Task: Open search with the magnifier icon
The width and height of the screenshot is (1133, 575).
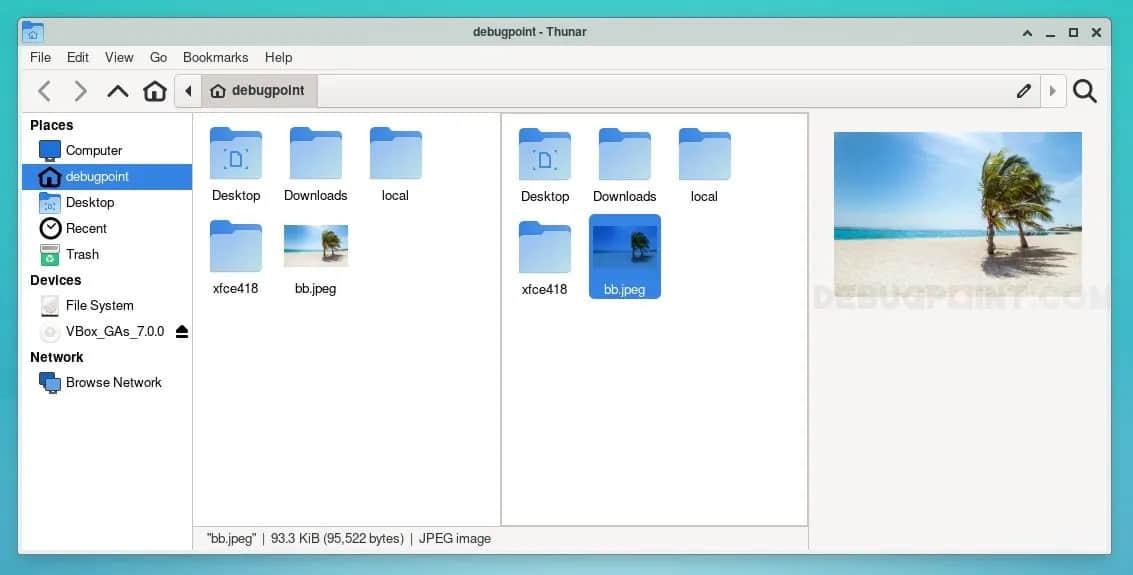Action: 1085,91
